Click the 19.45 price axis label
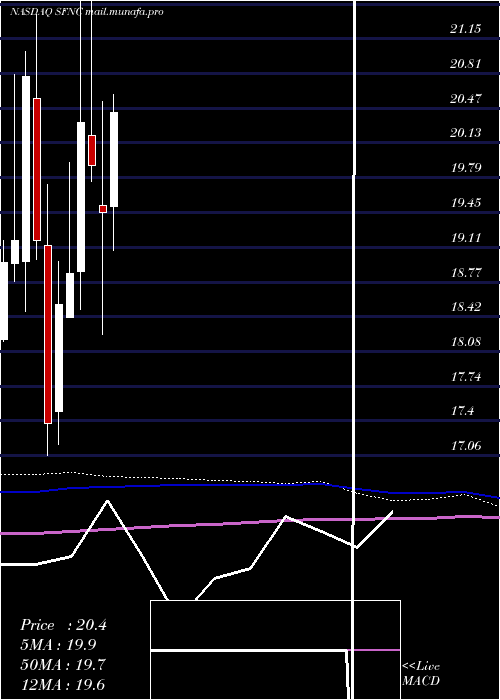 (x=466, y=203)
